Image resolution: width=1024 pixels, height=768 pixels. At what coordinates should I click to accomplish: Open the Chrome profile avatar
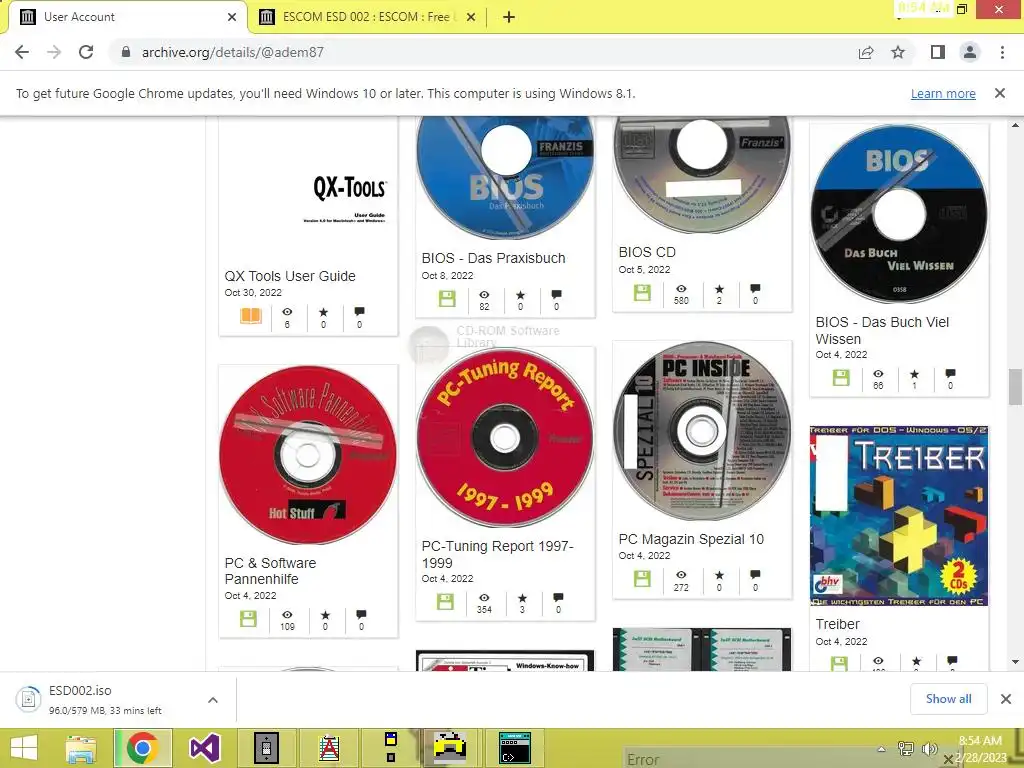tap(970, 52)
